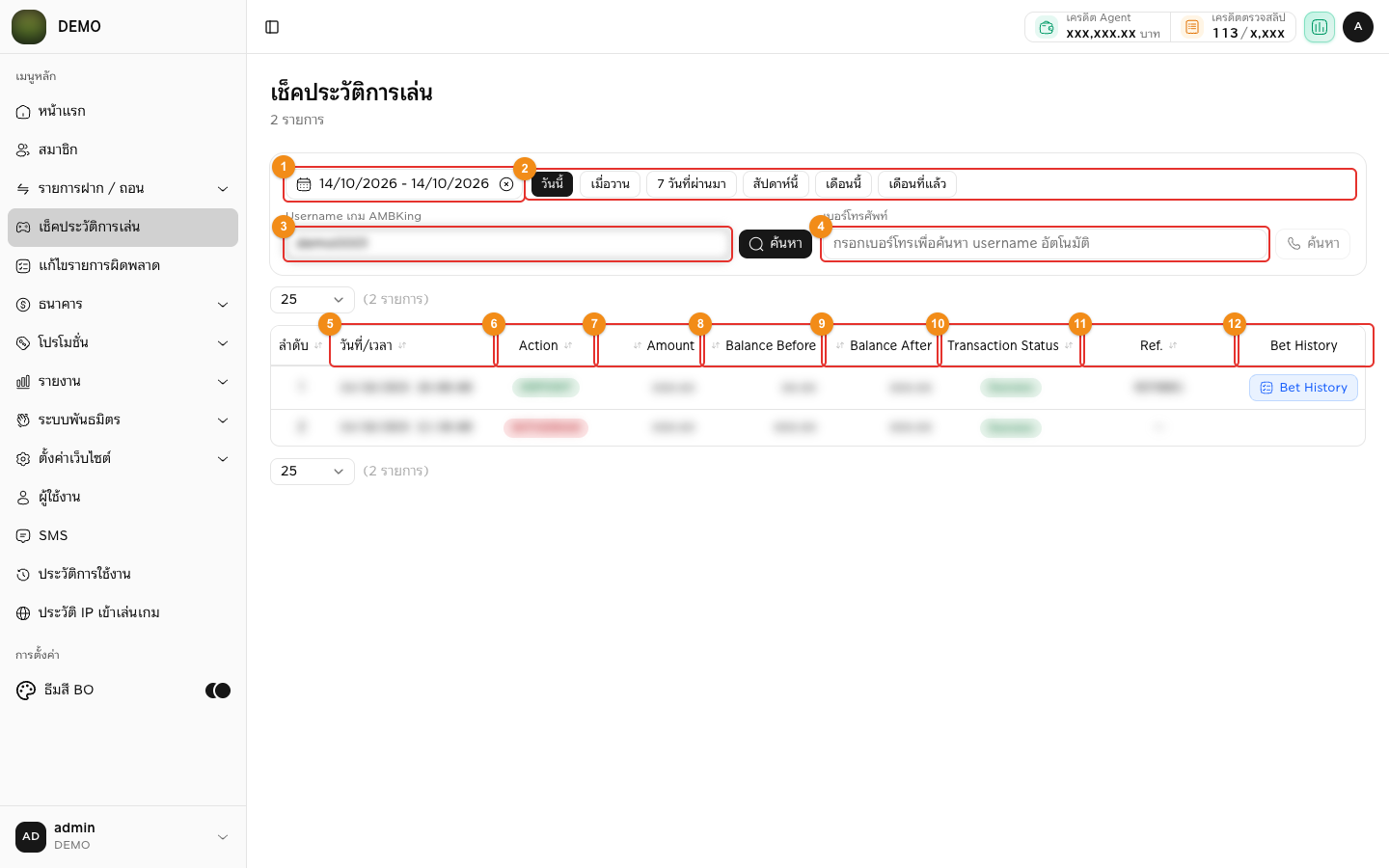The height and width of the screenshot is (868, 1389).
Task: Open the admin account menu chevron
Action: [x=223, y=837]
